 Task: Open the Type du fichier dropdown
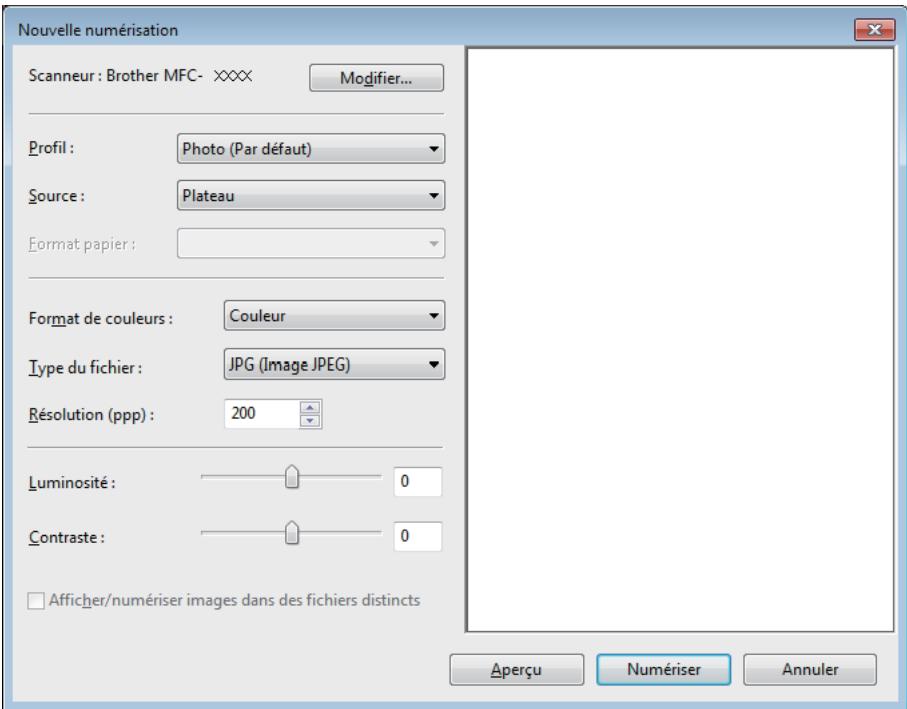tap(334, 364)
